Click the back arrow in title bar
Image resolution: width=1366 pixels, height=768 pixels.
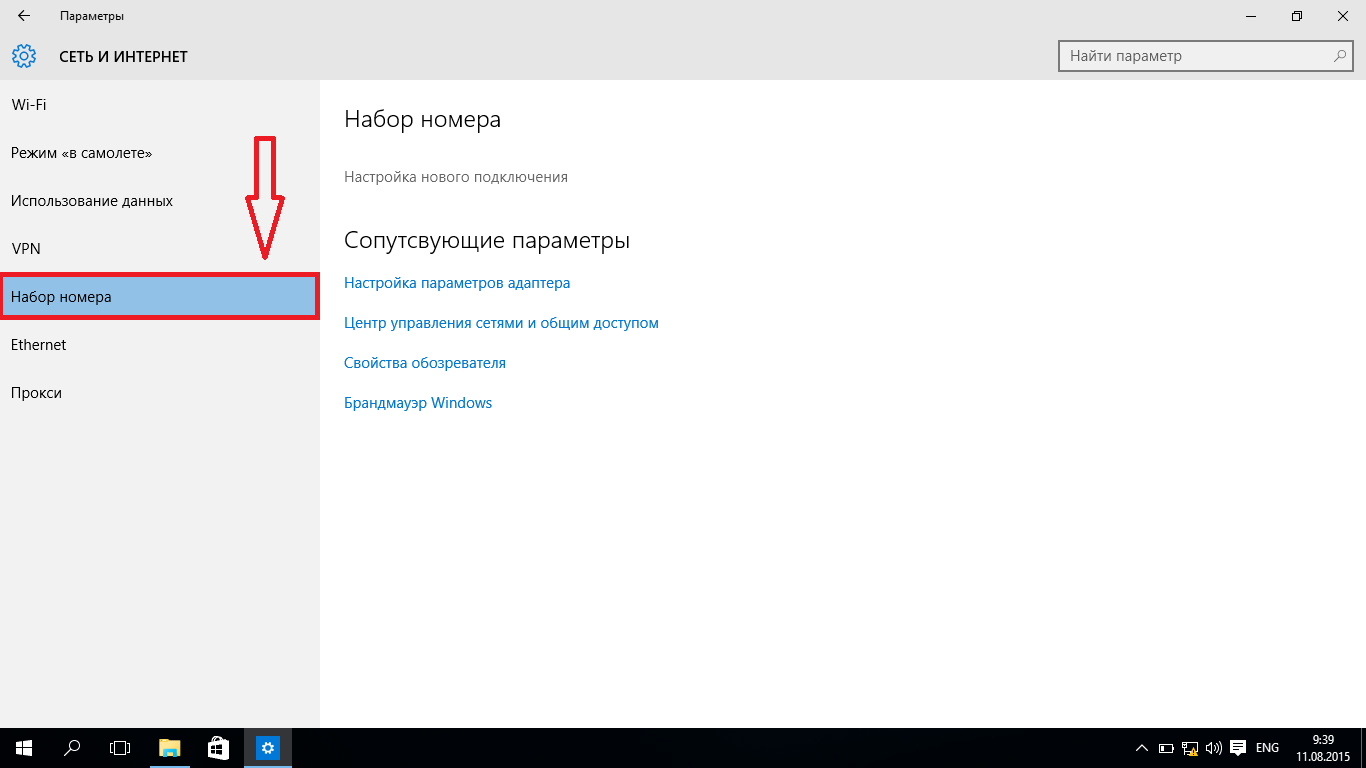point(23,16)
